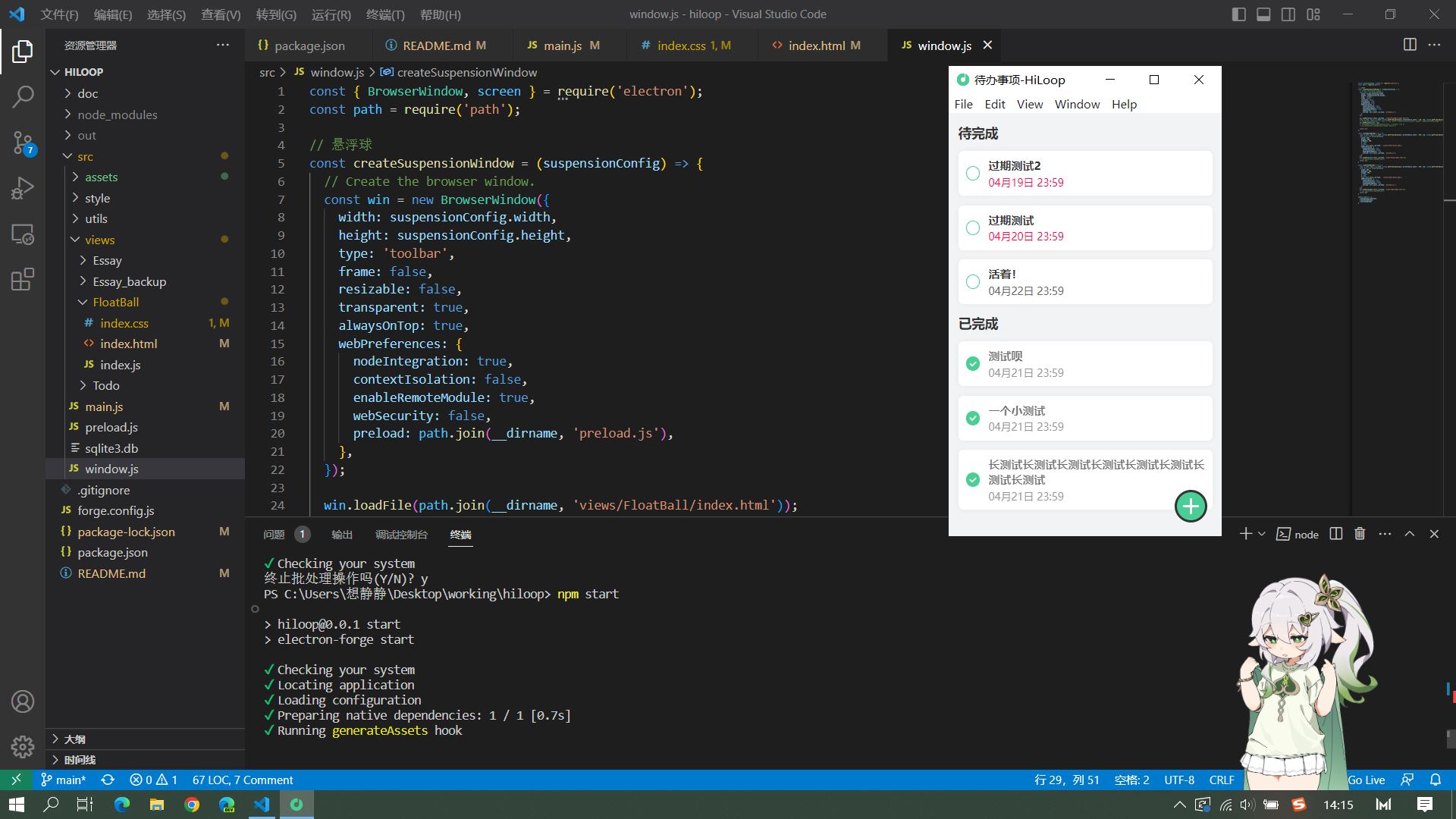Open Source Control view with badge

(x=23, y=142)
